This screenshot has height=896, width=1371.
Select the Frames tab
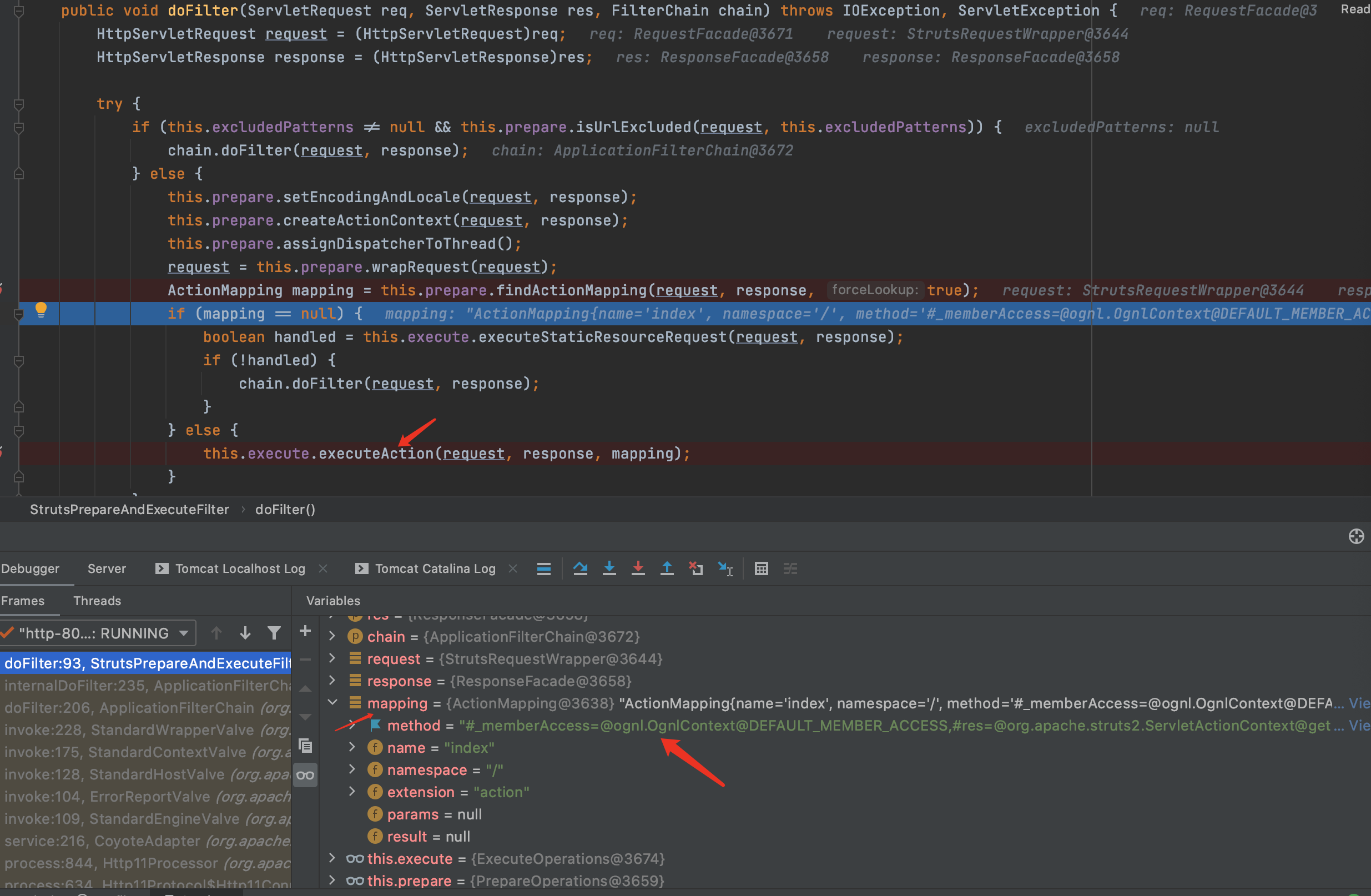[22, 601]
